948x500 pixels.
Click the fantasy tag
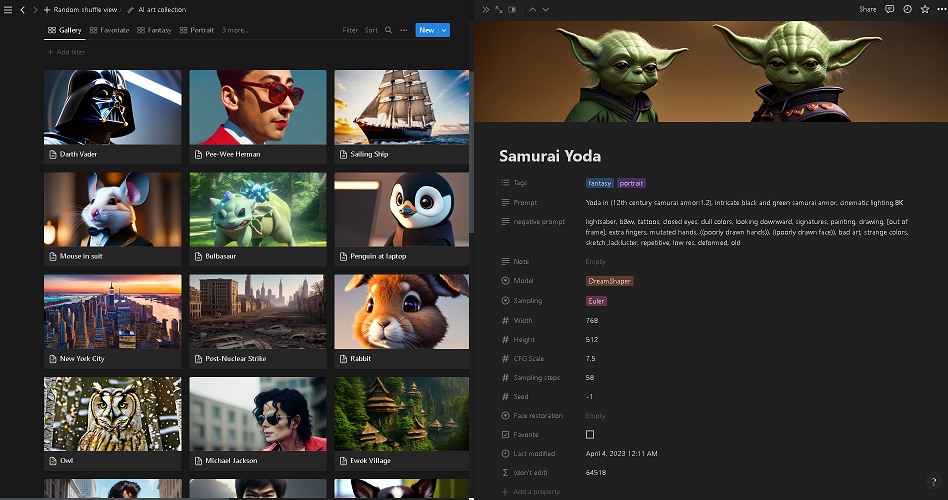(x=600, y=183)
